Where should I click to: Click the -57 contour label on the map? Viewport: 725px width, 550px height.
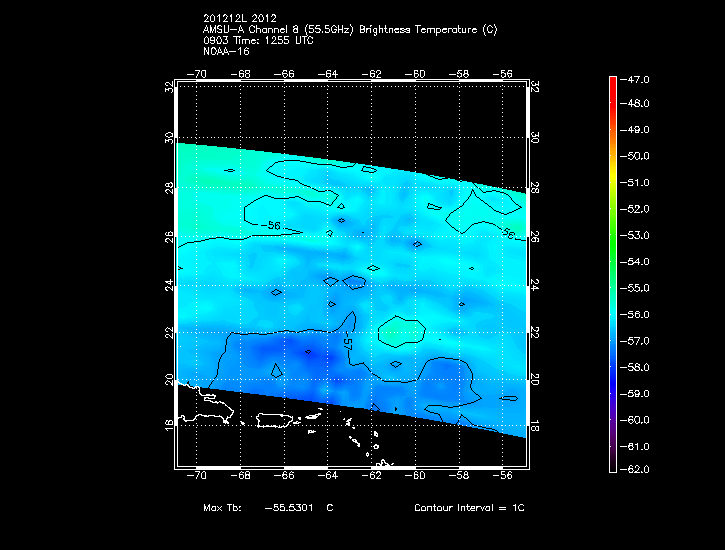(348, 343)
